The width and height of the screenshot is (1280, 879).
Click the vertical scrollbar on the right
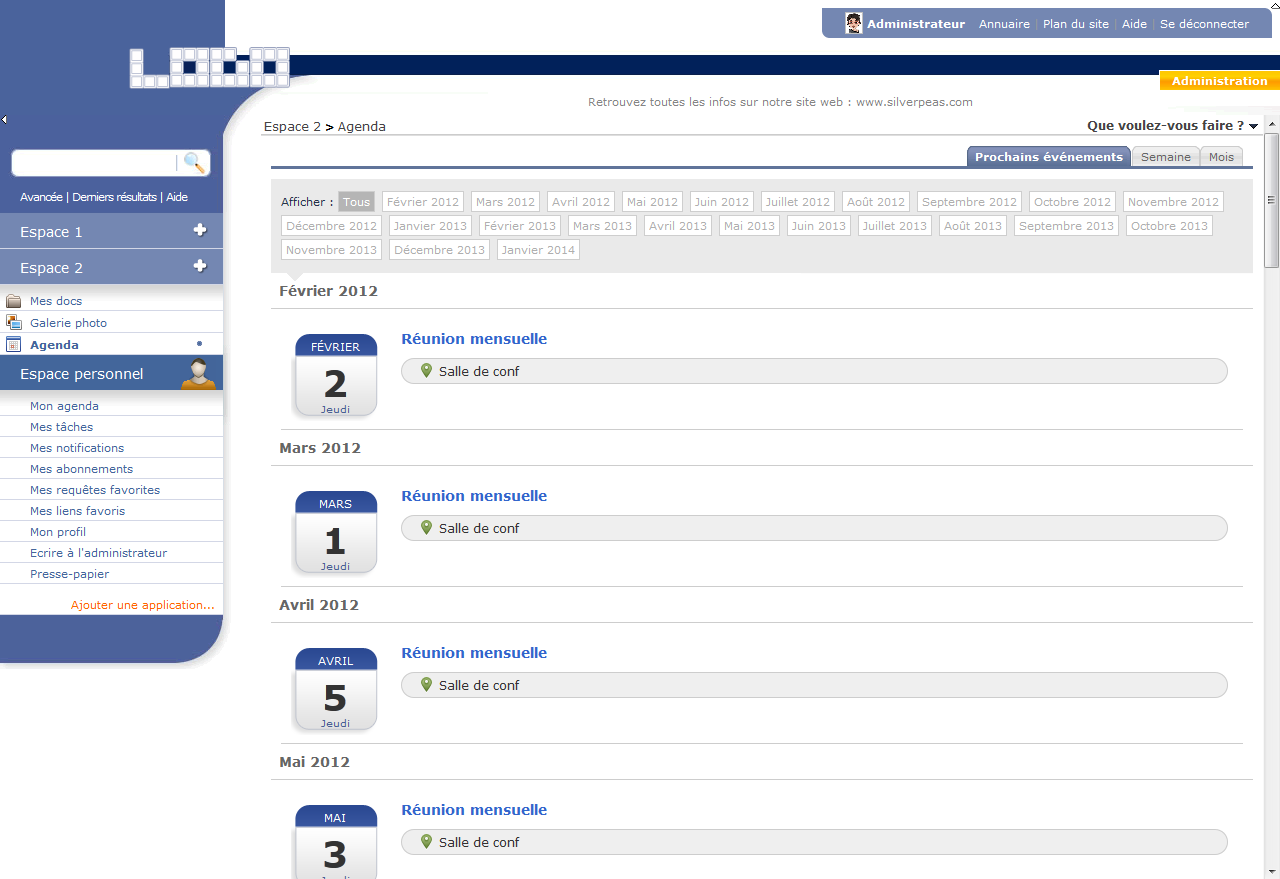point(1272,200)
